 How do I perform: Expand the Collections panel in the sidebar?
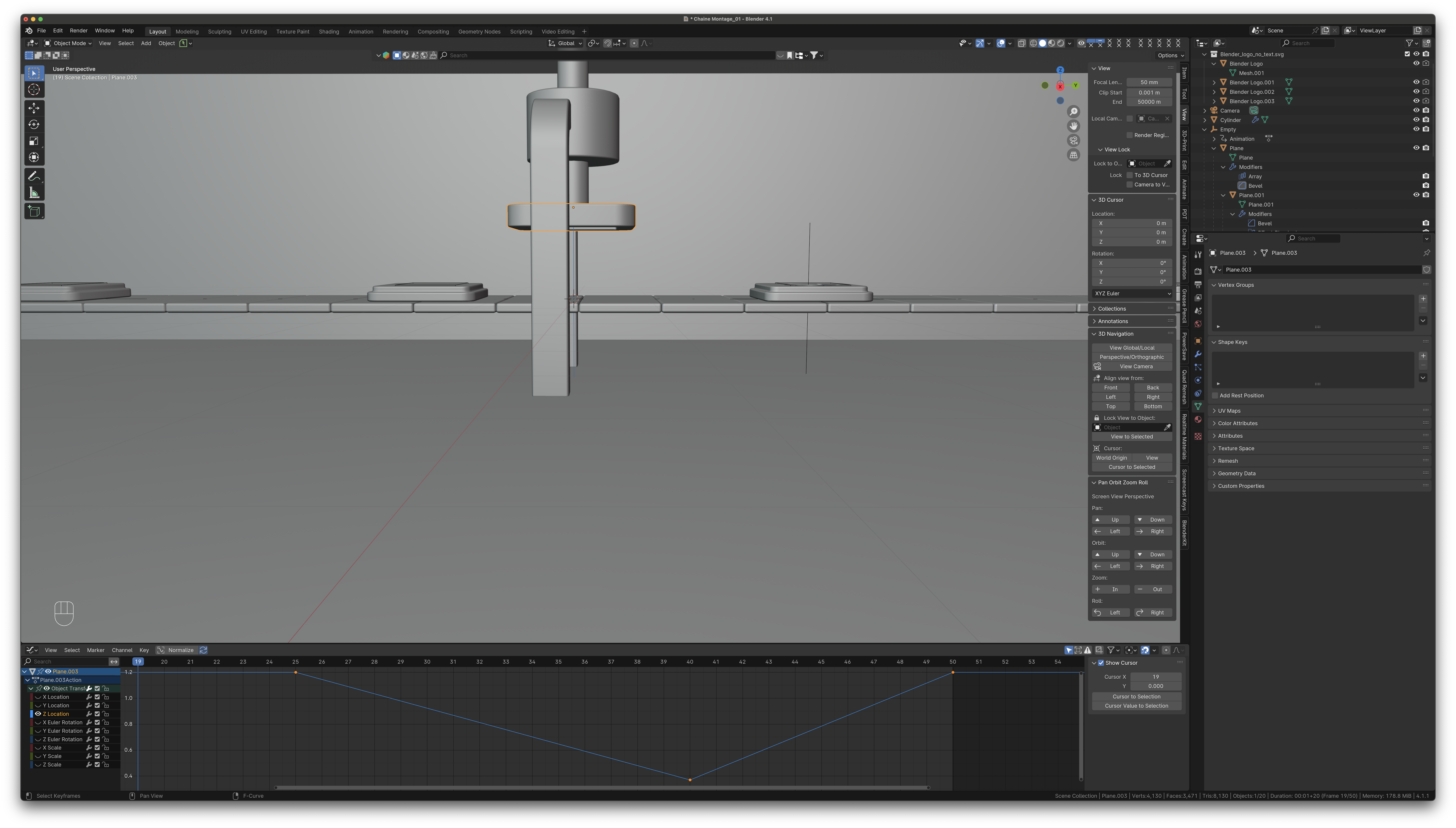(1131, 309)
